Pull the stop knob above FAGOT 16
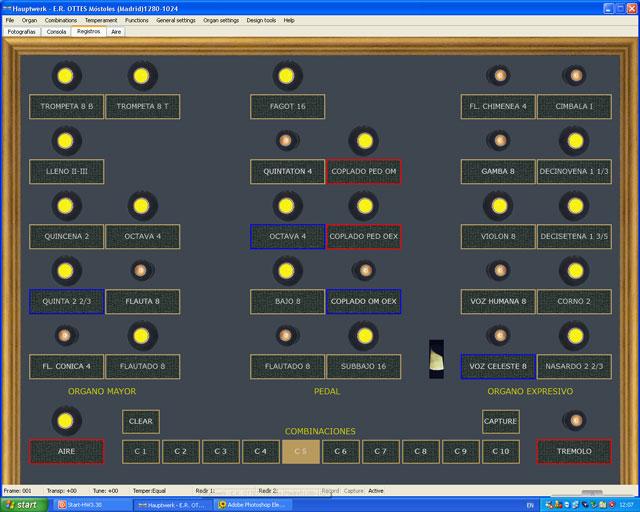The image size is (640, 512). (287, 75)
